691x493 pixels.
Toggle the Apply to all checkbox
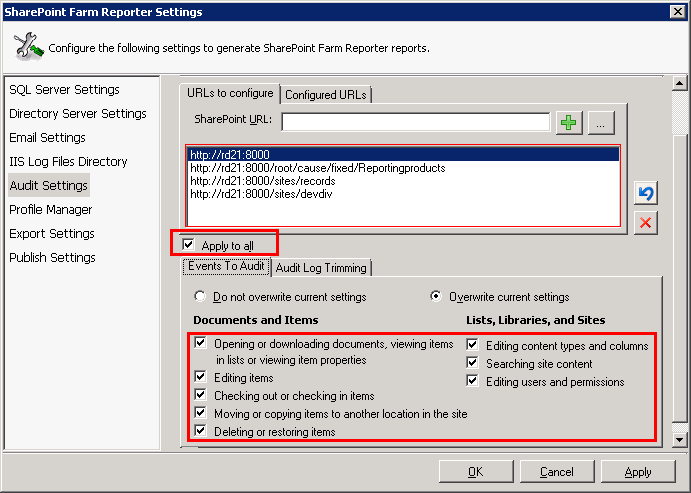[188, 244]
